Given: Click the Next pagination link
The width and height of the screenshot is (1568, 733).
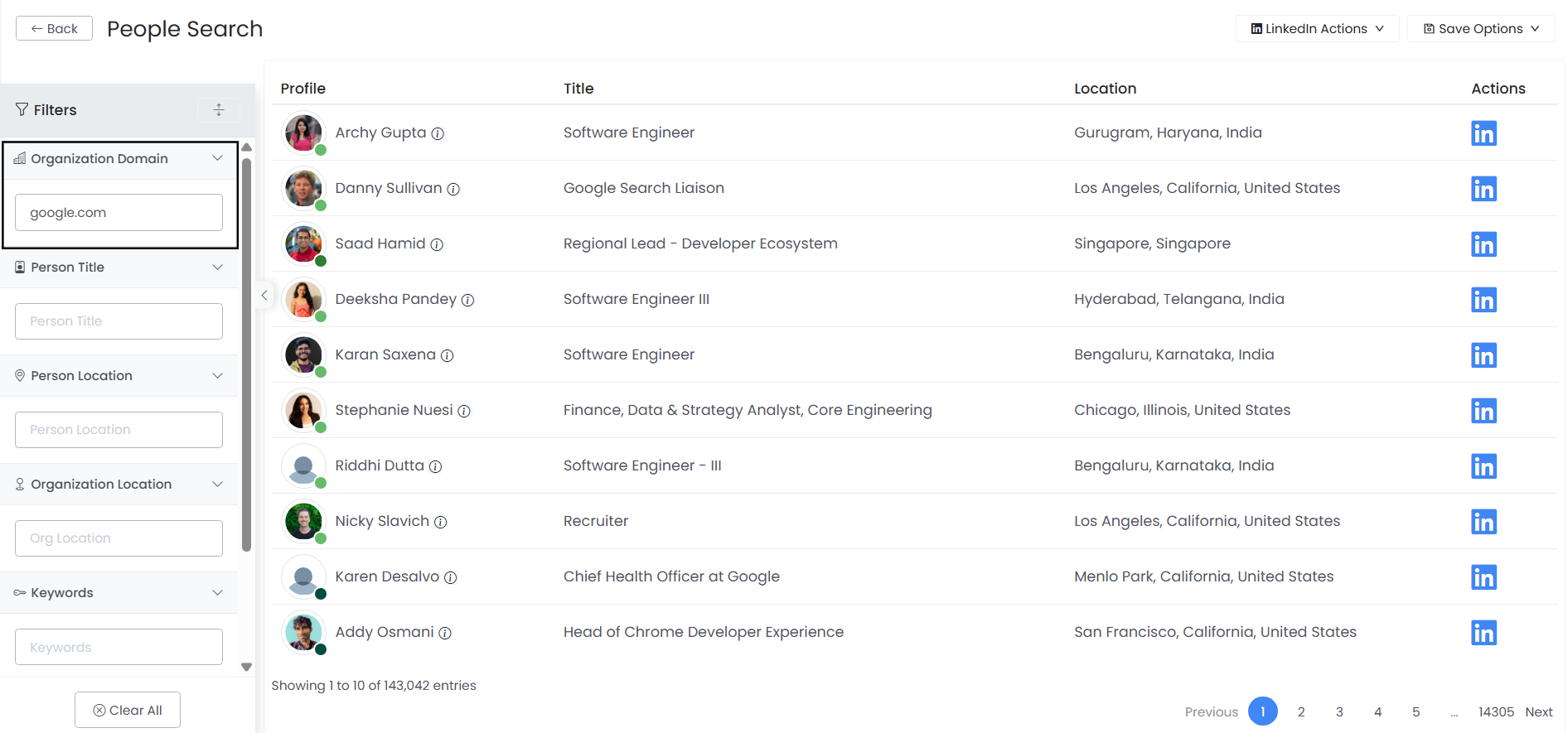Looking at the screenshot, I should coord(1539,711).
